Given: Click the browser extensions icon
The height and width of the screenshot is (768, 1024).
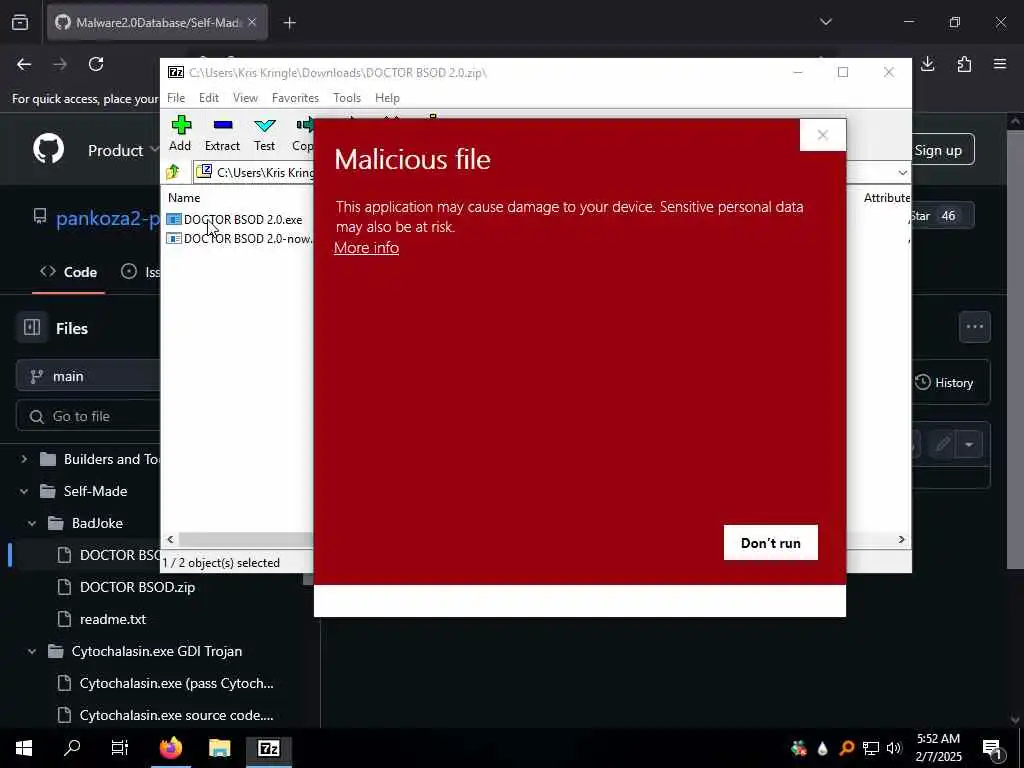Looking at the screenshot, I should click(x=964, y=64).
